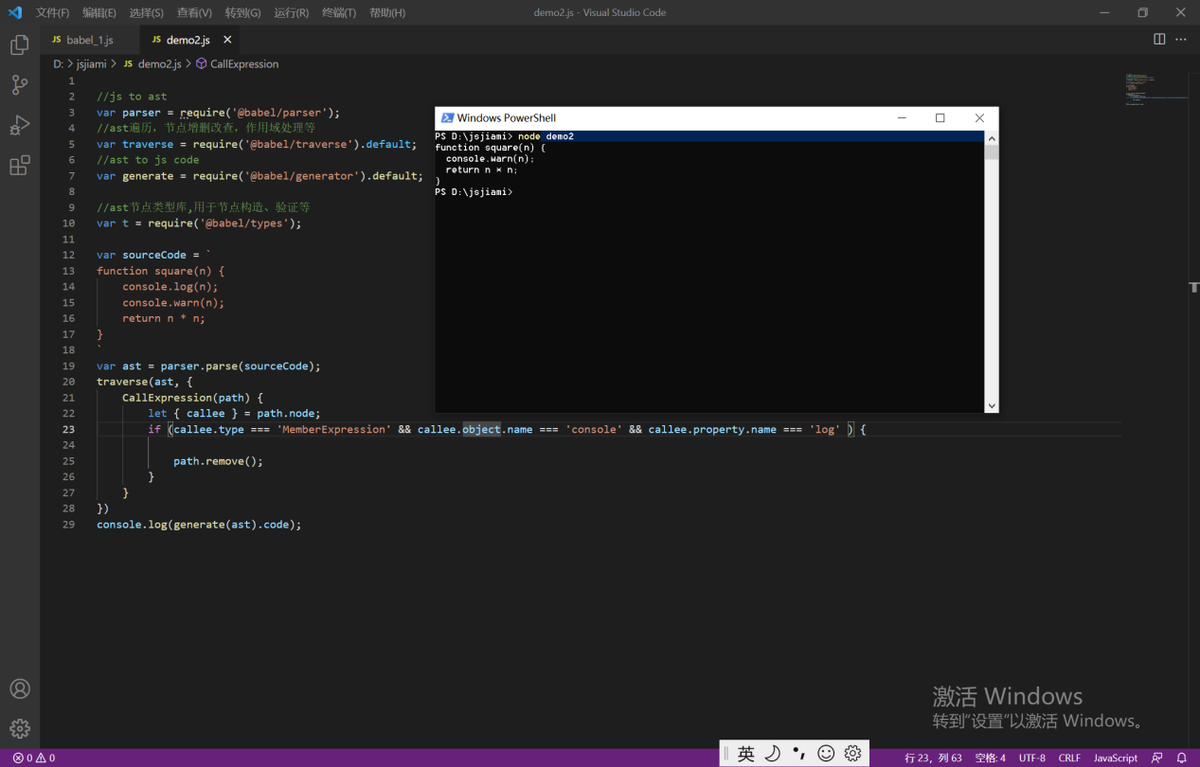Screen dimensions: 1200x767
Task: Change the CRLF end of line sequence
Action: (x=1069, y=758)
